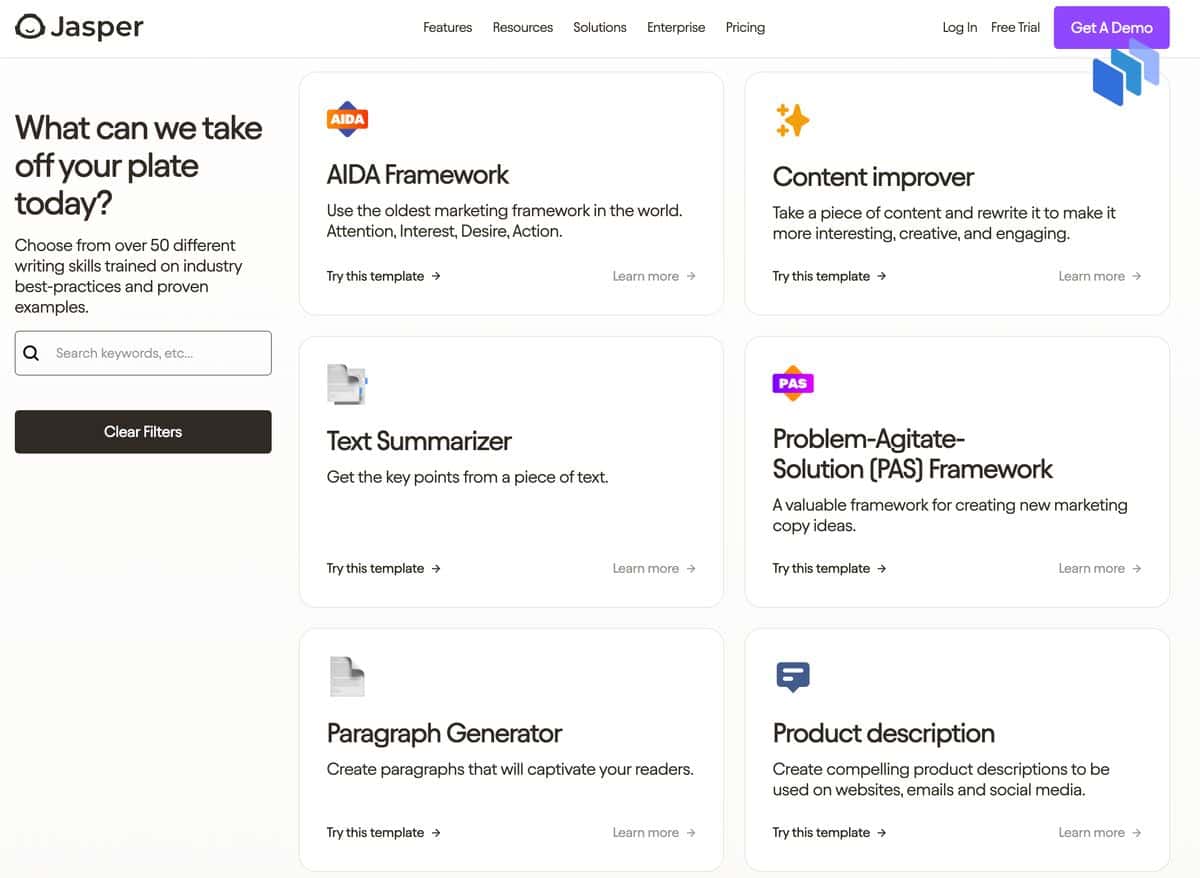Open the Resources menu
The width and height of the screenshot is (1200, 878).
pyautogui.click(x=522, y=27)
